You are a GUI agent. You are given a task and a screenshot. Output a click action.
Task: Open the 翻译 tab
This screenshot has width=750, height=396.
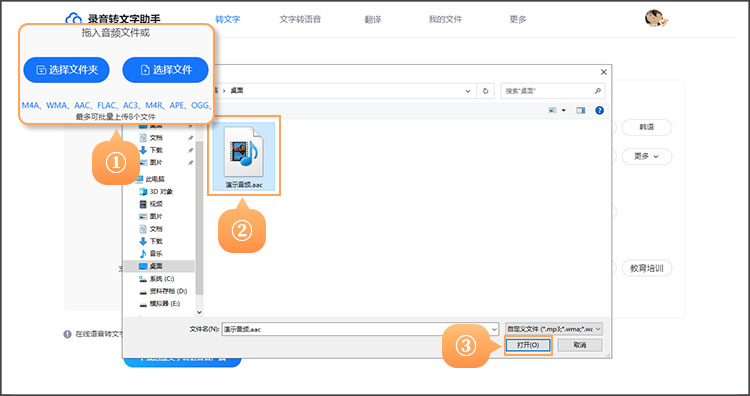(373, 20)
